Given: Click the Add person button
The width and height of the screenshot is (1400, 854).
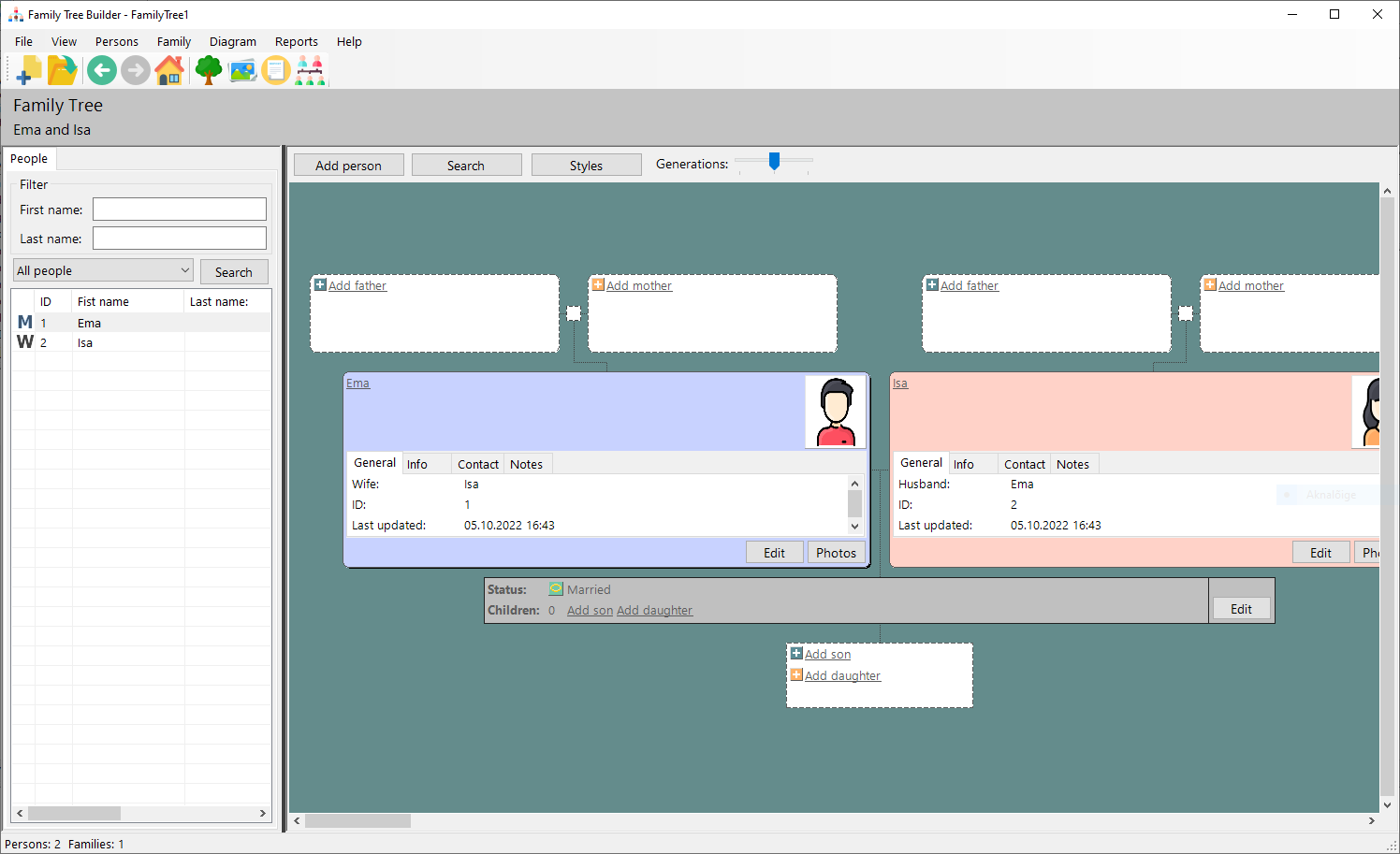Looking at the screenshot, I should pos(348,166).
